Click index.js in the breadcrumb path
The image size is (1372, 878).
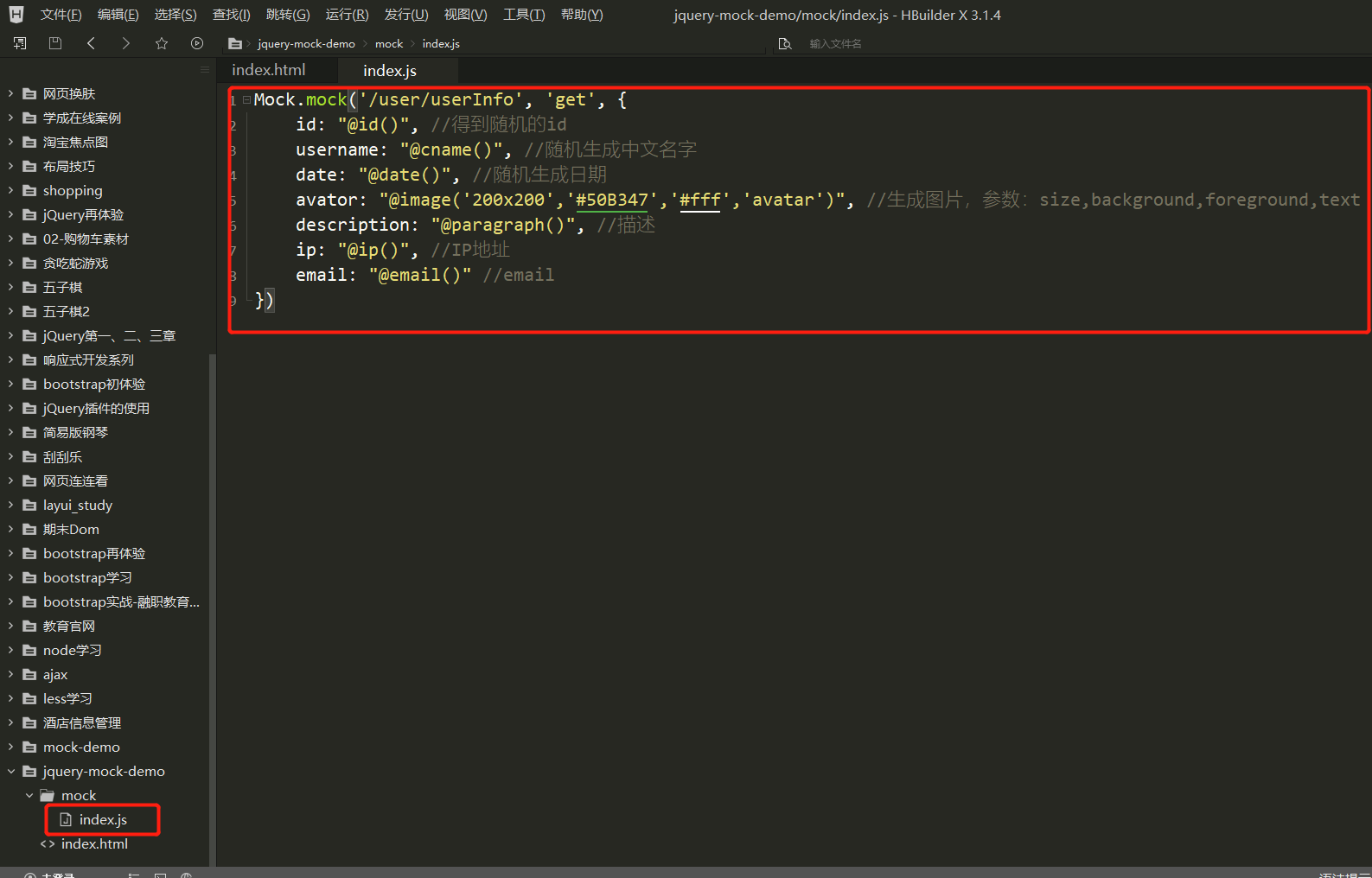[441, 43]
